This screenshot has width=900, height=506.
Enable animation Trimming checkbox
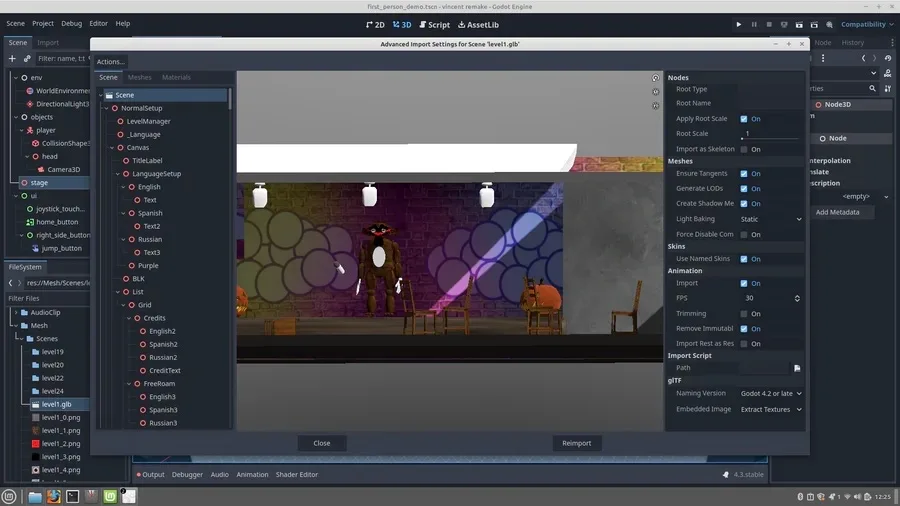[744, 314]
